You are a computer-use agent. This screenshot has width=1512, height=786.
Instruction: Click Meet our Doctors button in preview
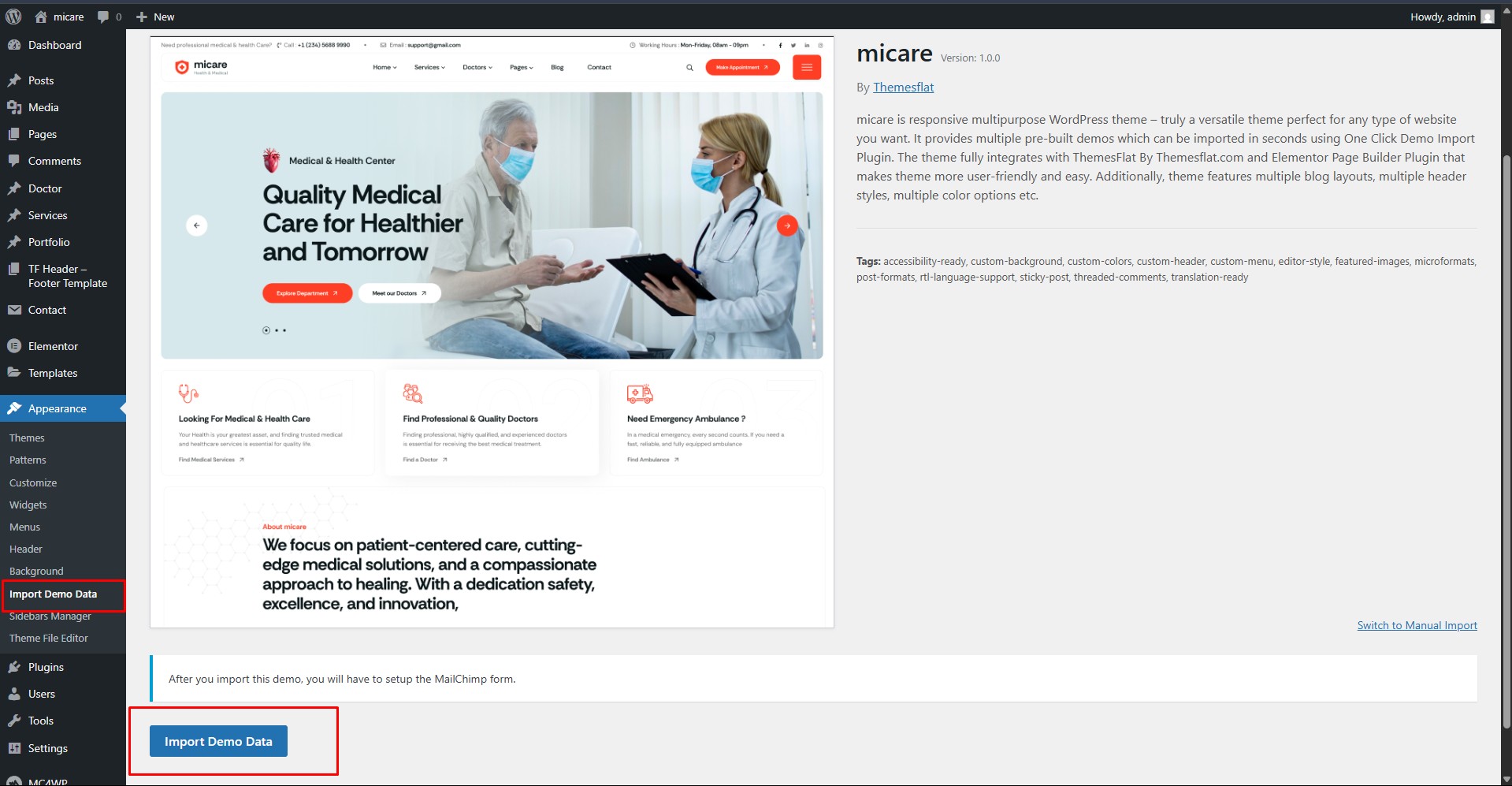pyautogui.click(x=399, y=292)
